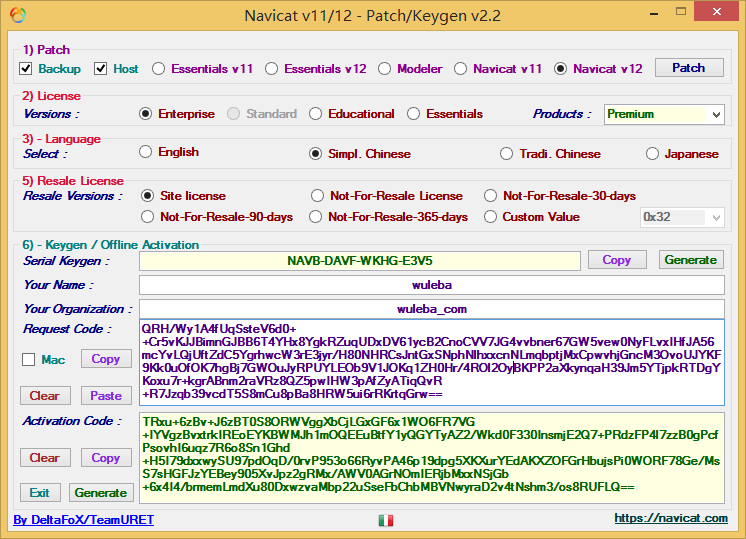
Task: Copy the Activation Code
Action: point(106,458)
